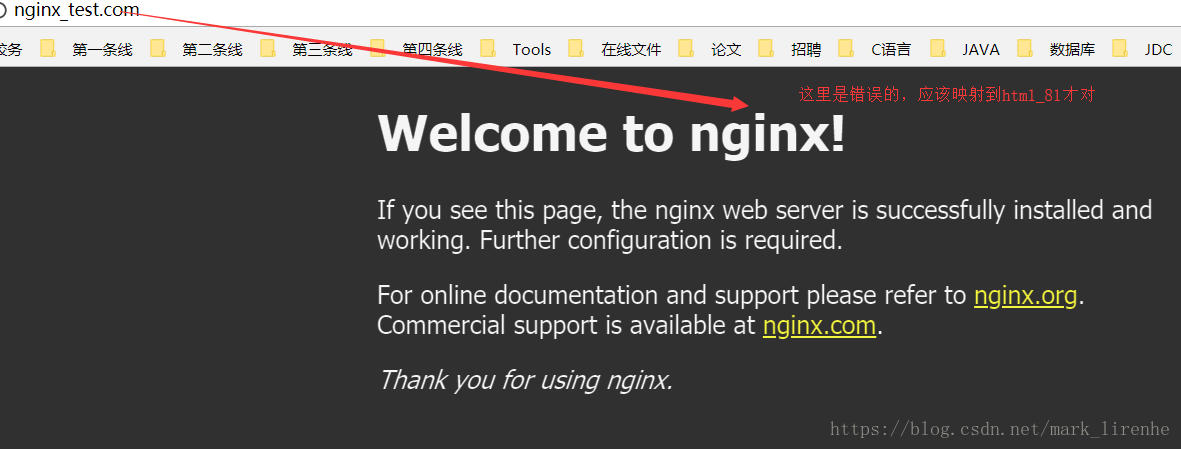This screenshot has height=449, width=1181.
Task: Open the C语言 bookmark folder
Action: [875, 50]
